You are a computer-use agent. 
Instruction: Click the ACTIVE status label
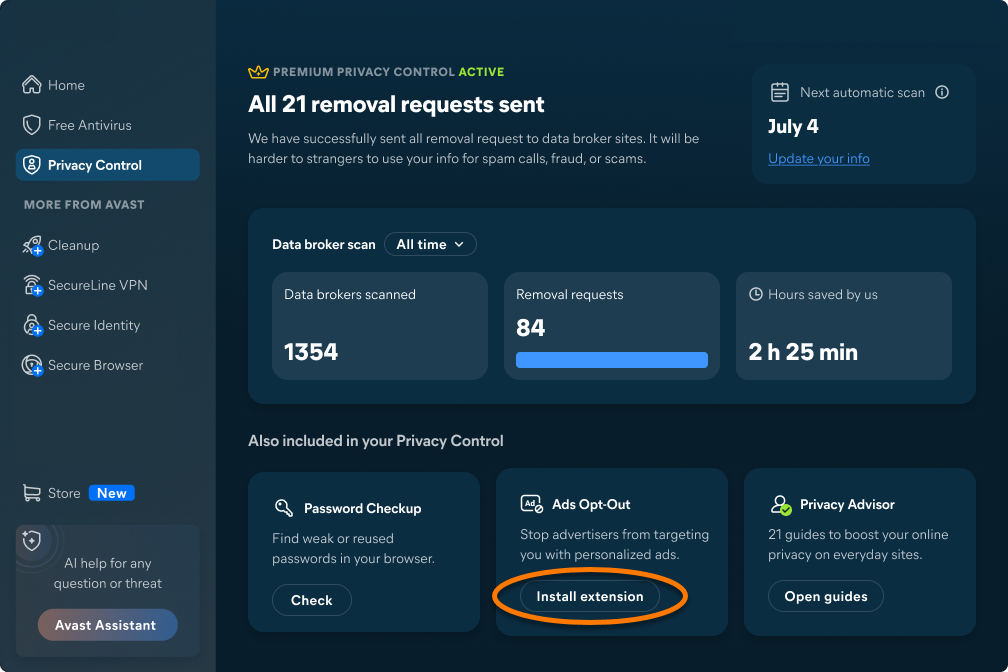click(x=481, y=72)
